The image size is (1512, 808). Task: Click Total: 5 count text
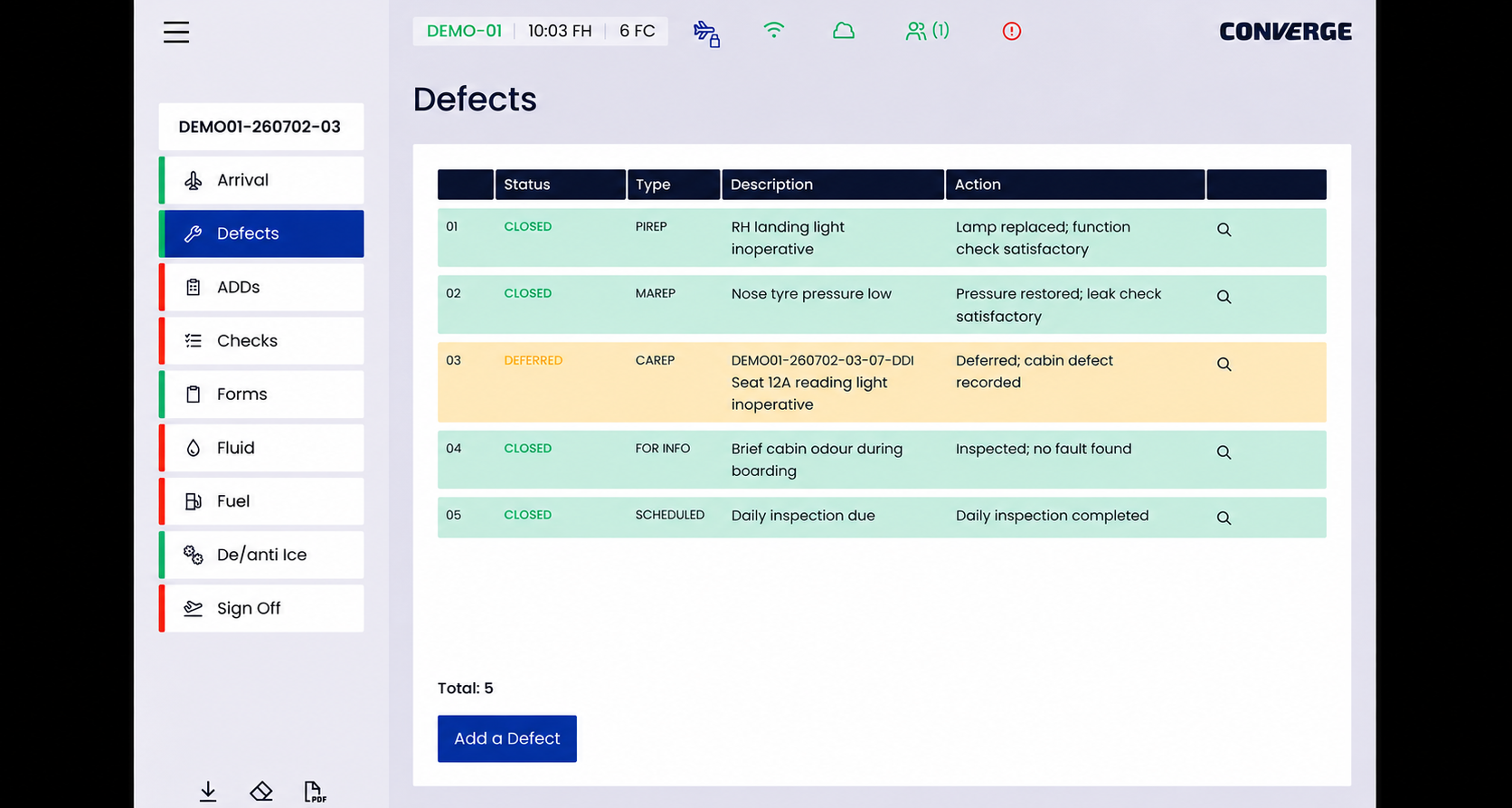point(466,689)
